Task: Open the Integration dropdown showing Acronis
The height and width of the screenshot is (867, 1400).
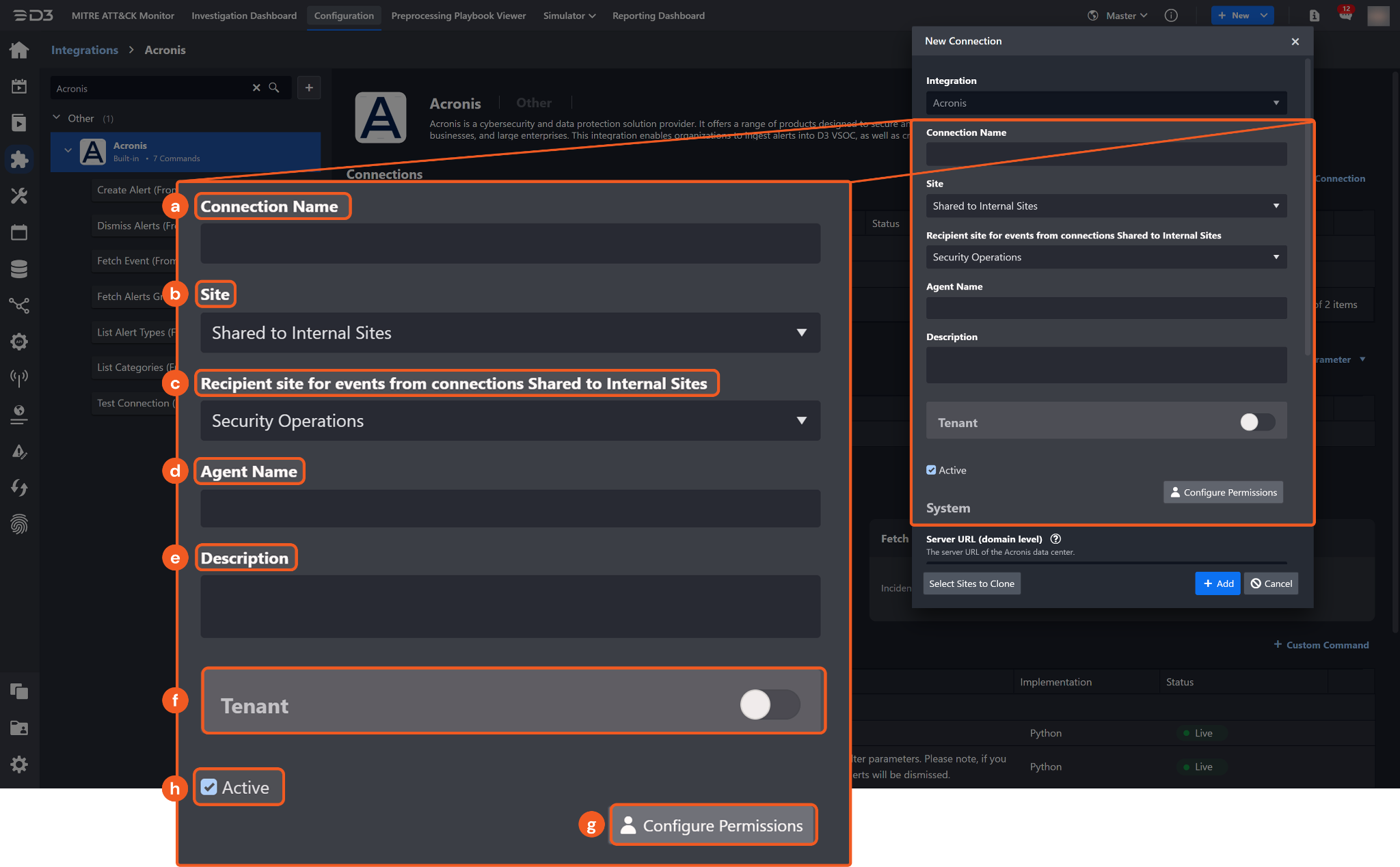Action: pos(1106,103)
